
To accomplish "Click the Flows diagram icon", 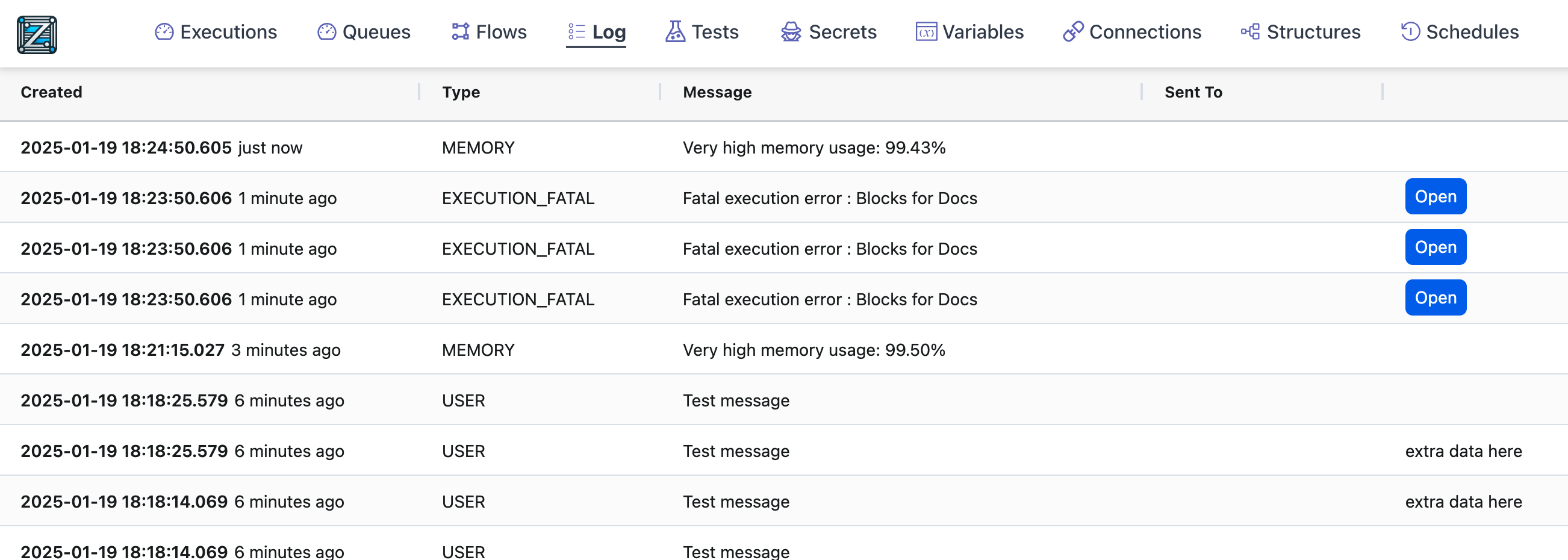I will tap(460, 32).
